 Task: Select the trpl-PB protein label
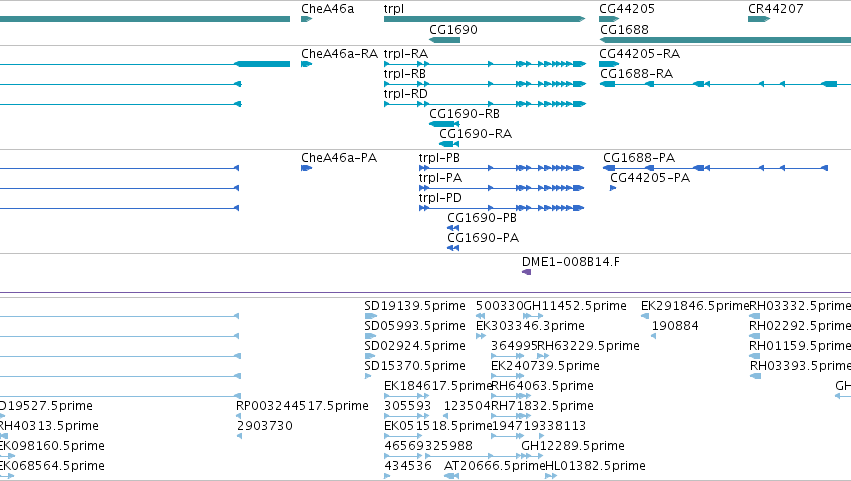coord(439,158)
